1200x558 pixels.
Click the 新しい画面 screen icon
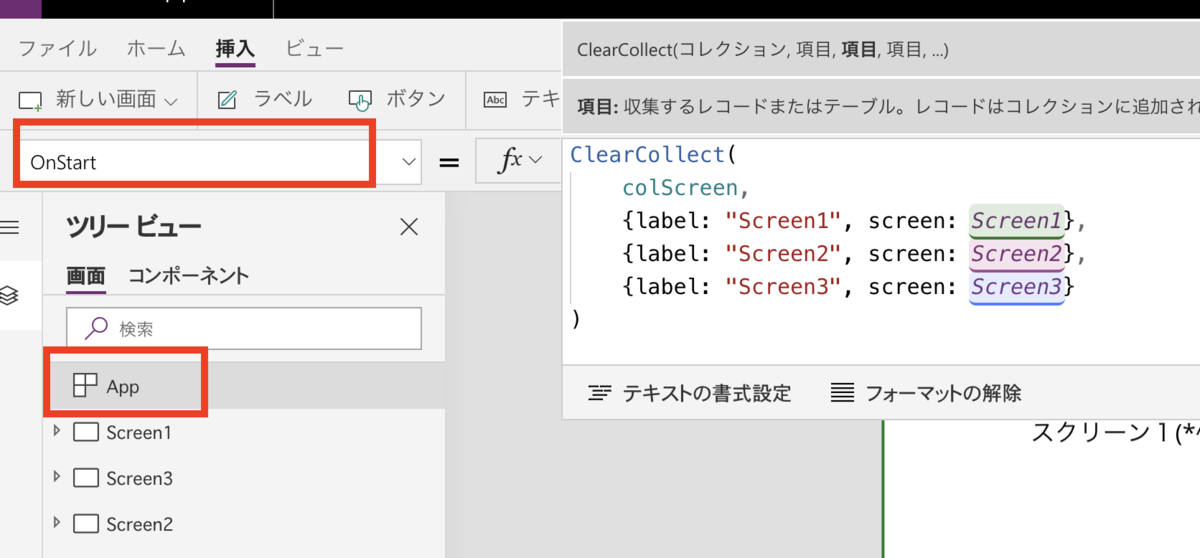[31, 100]
